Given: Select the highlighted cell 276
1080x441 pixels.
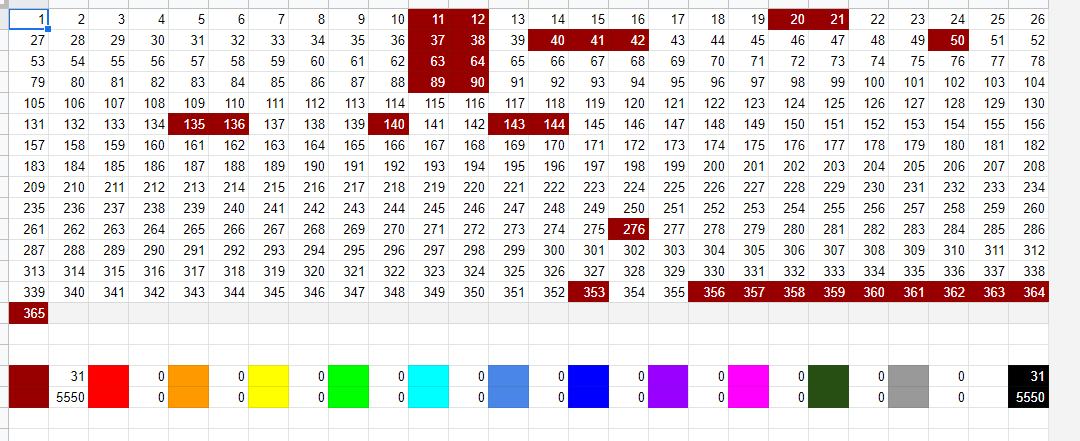Looking at the screenshot, I should 628,229.
